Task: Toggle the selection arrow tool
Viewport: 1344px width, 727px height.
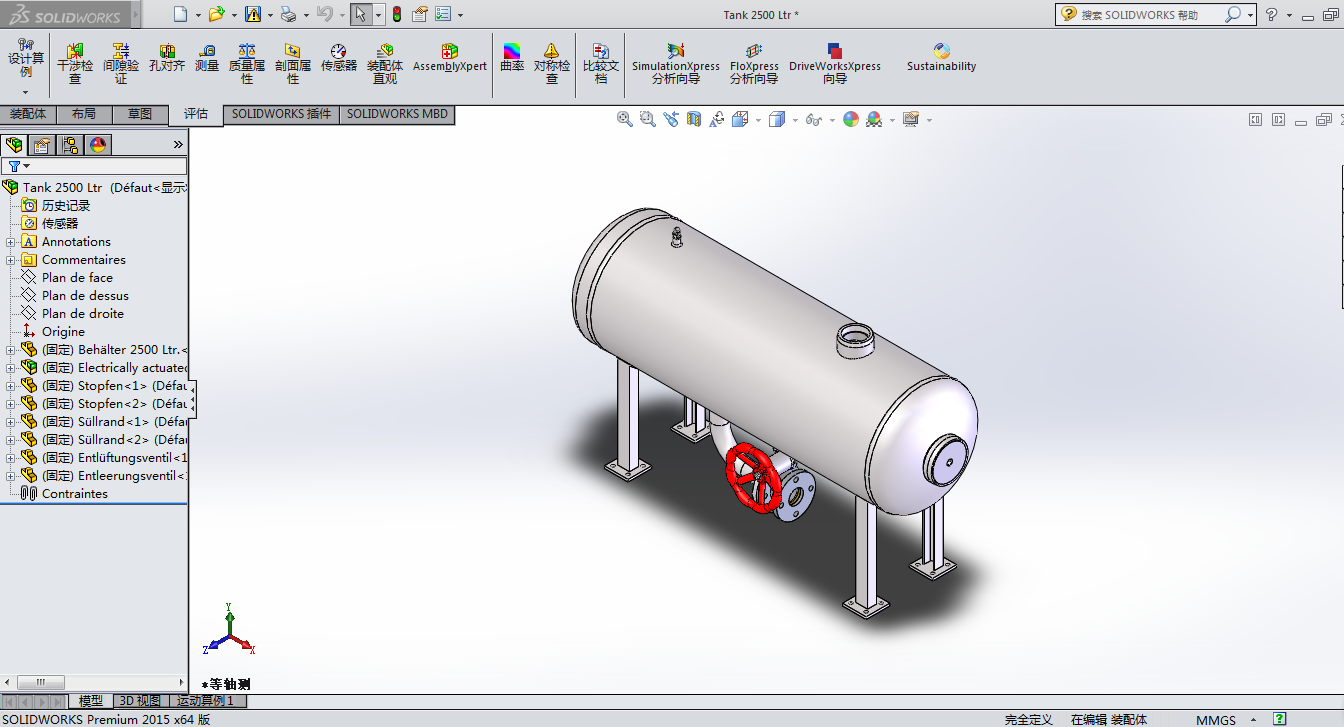Action: pyautogui.click(x=360, y=14)
